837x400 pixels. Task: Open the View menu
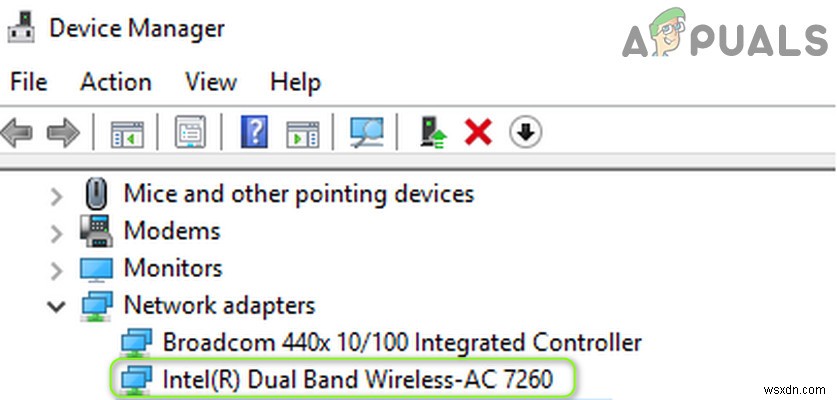(211, 81)
